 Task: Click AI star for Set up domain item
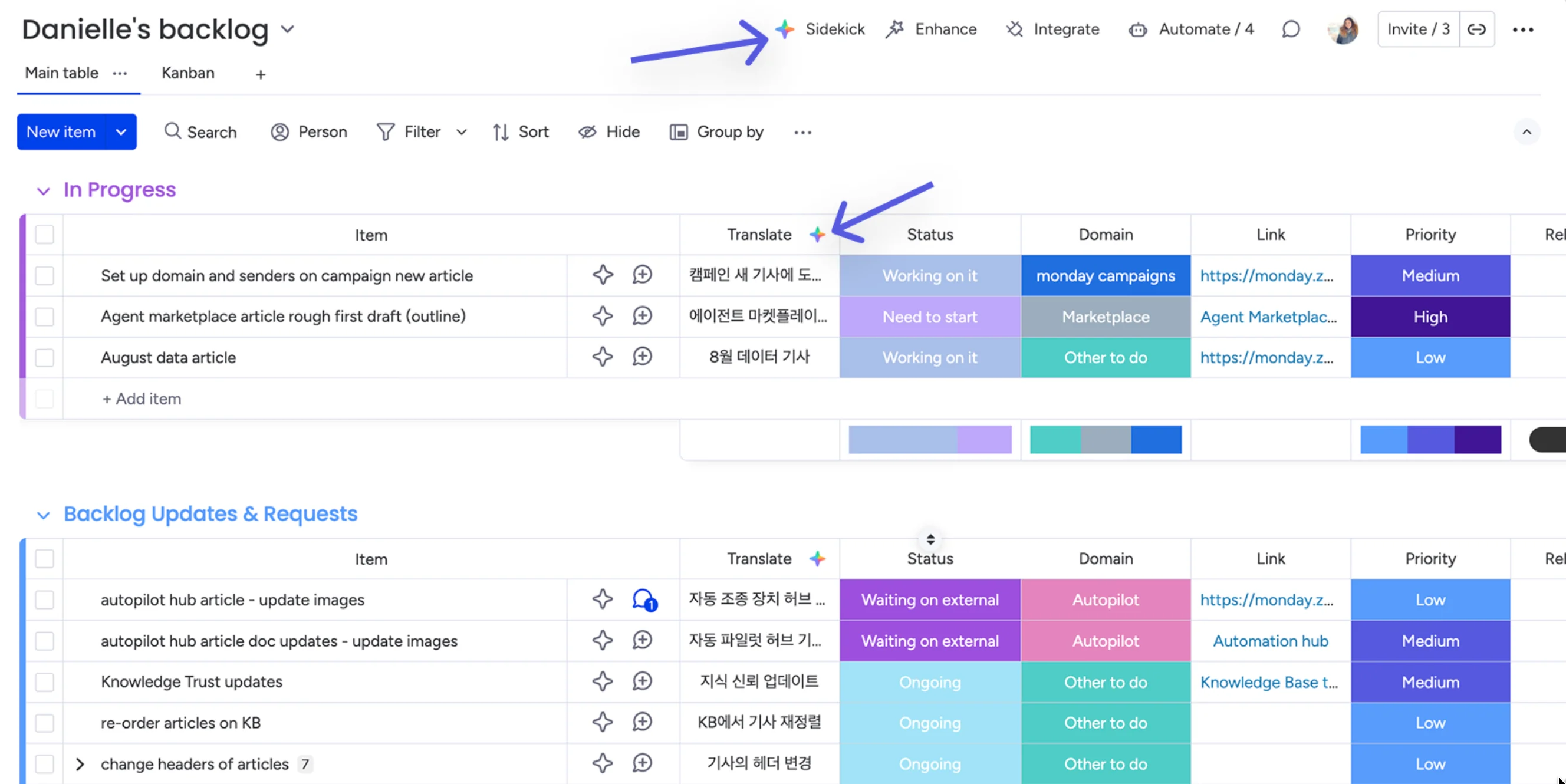pos(603,275)
